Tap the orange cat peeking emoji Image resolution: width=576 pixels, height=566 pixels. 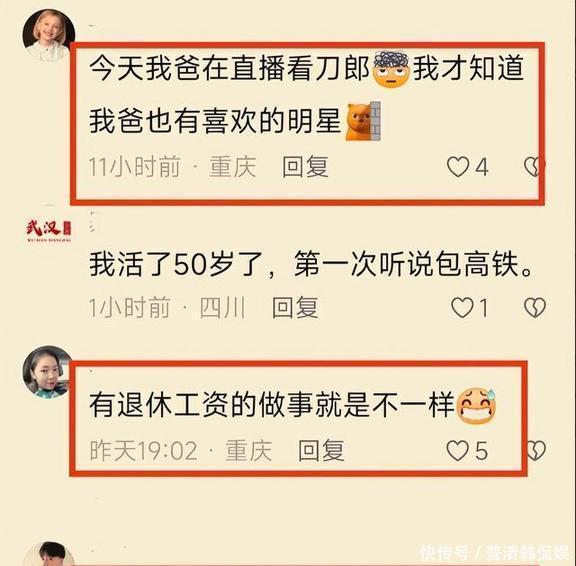pos(363,122)
